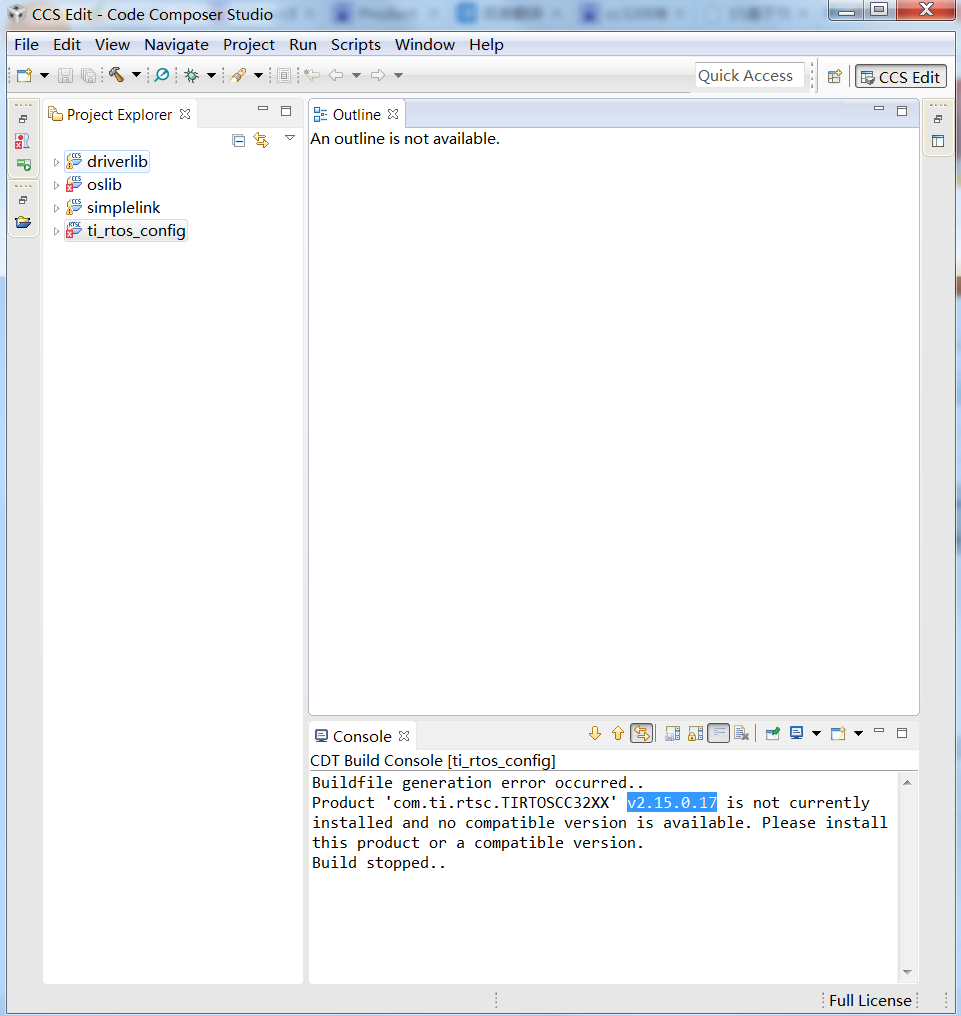This screenshot has width=961, height=1016.
Task: Open the Scripts menu
Action: [x=356, y=45]
